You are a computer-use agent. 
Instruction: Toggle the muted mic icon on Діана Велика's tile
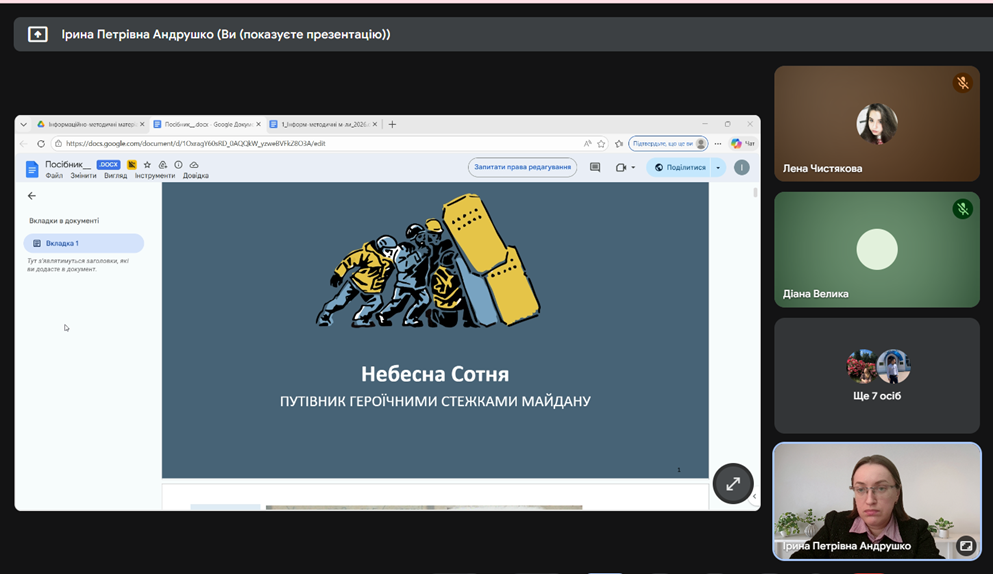tap(962, 209)
